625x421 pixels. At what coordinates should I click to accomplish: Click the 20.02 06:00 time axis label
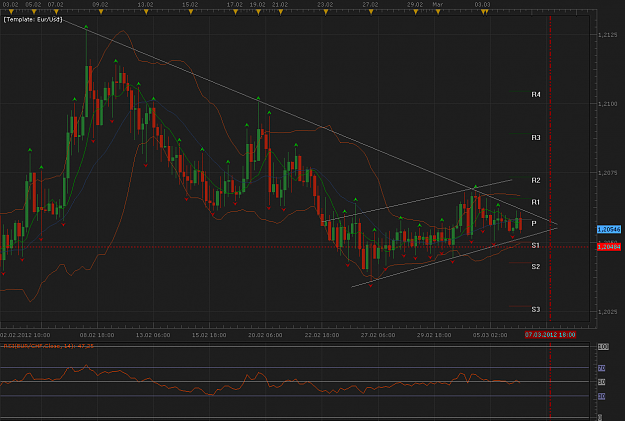[x=265, y=335]
